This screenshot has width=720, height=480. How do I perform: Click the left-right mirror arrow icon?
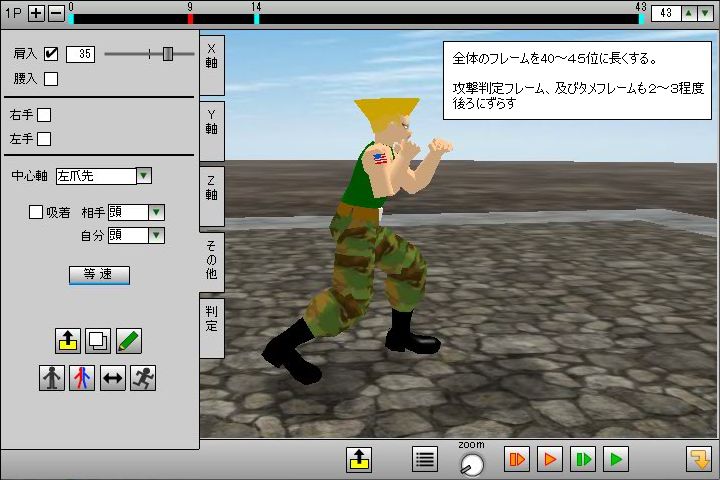pyautogui.click(x=112, y=378)
